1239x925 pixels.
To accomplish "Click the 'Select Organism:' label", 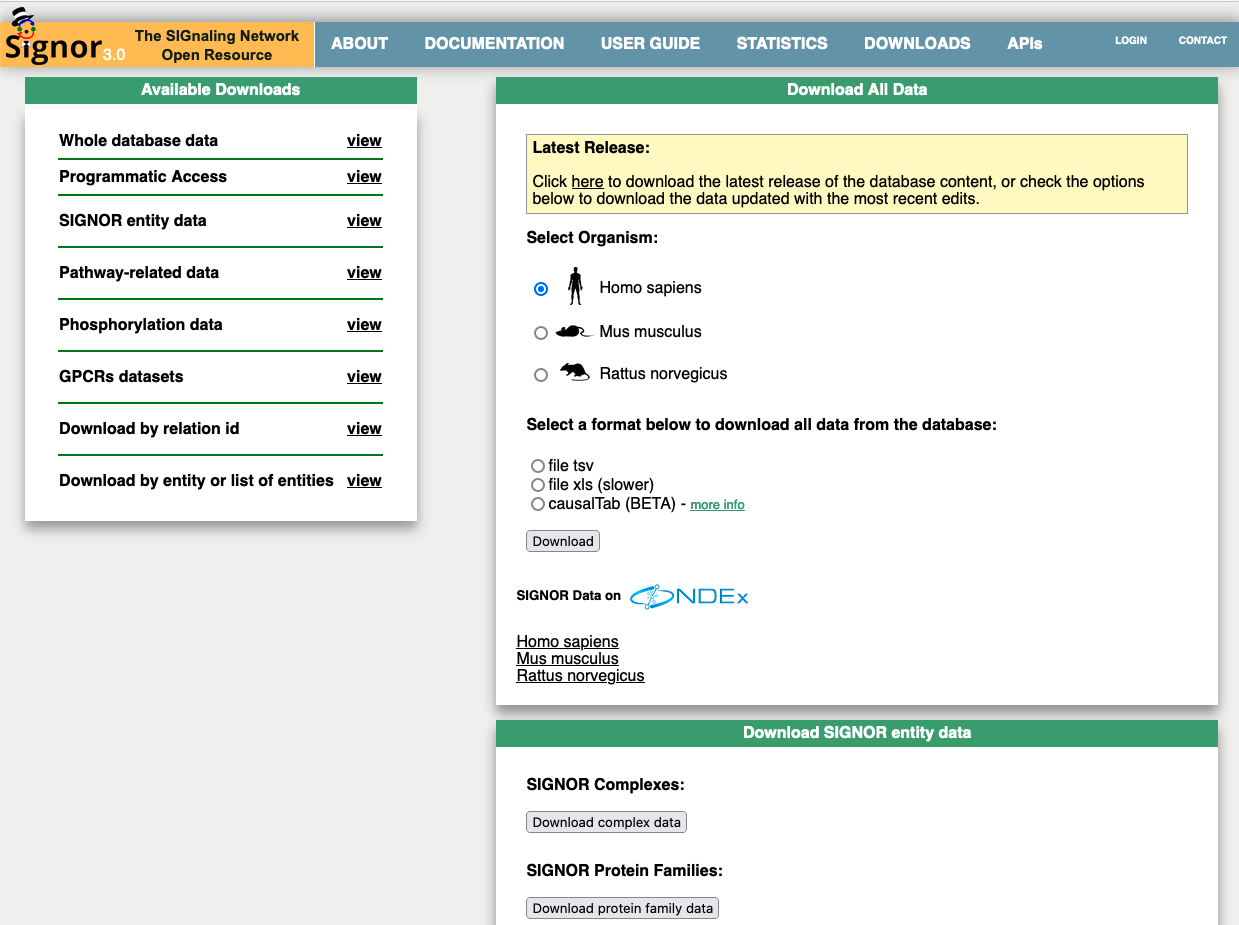I will click(592, 238).
